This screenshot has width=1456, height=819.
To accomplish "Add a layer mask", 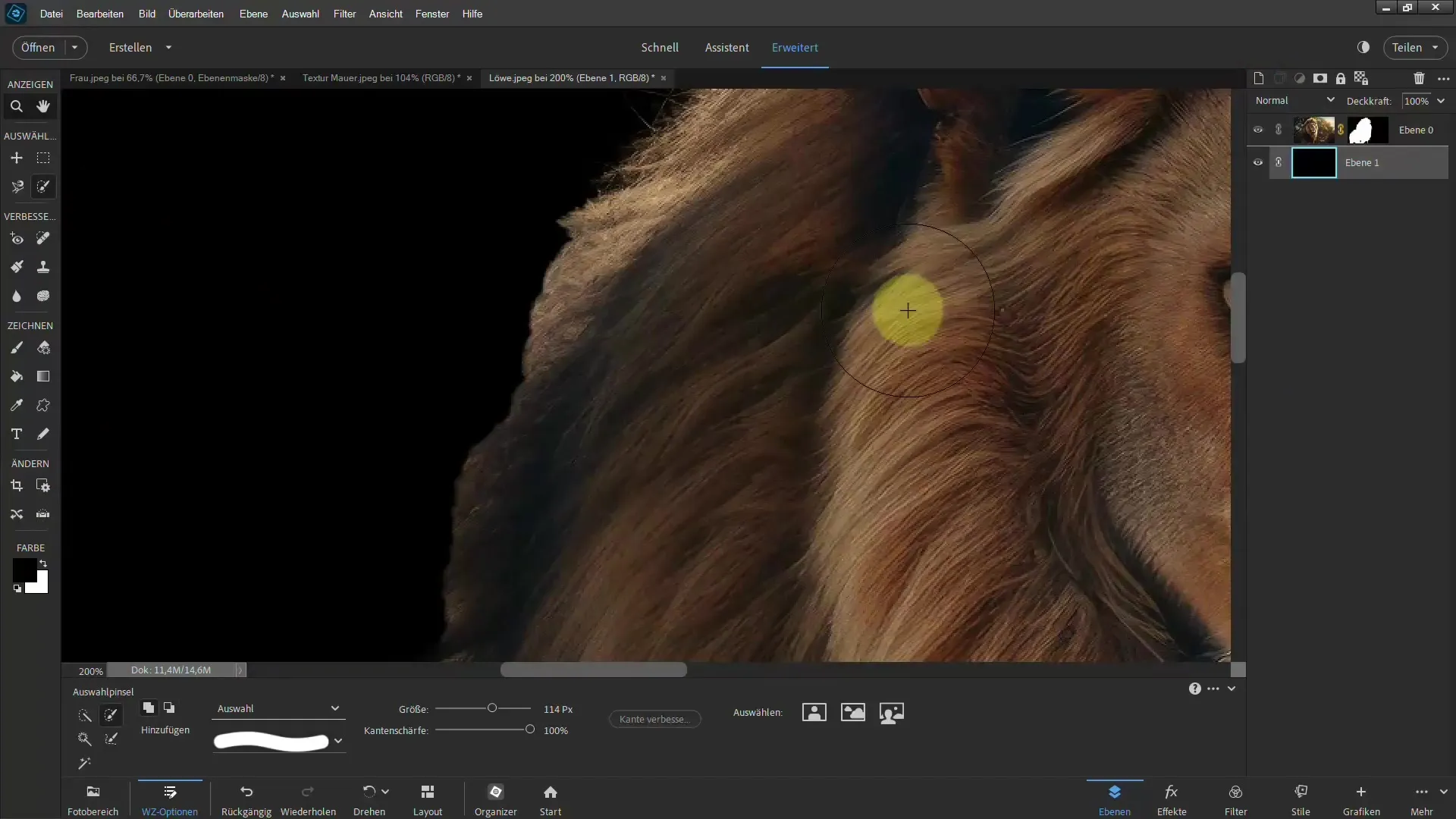I will pyautogui.click(x=1320, y=78).
